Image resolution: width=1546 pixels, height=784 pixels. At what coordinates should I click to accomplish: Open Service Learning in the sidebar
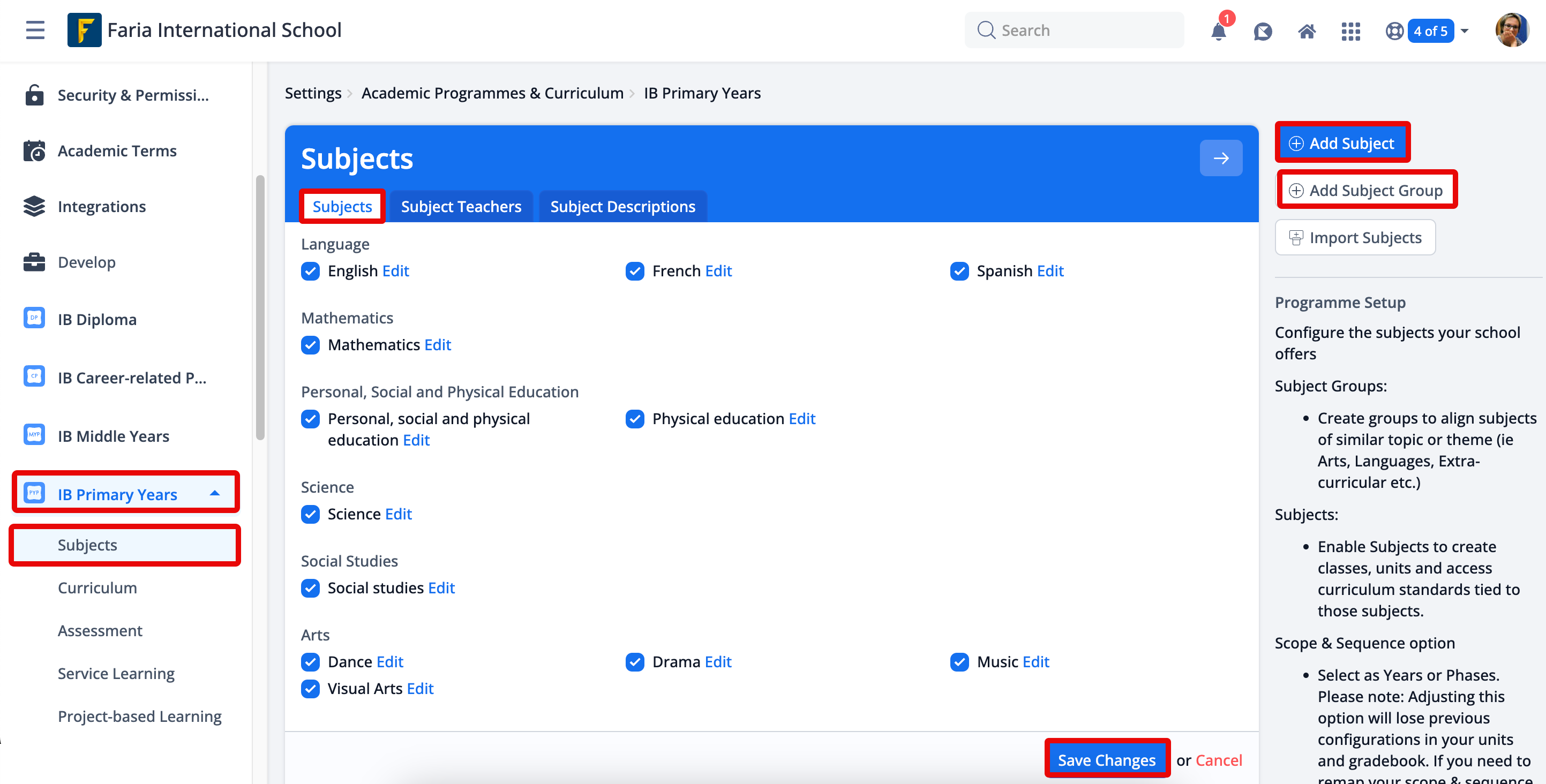point(116,674)
